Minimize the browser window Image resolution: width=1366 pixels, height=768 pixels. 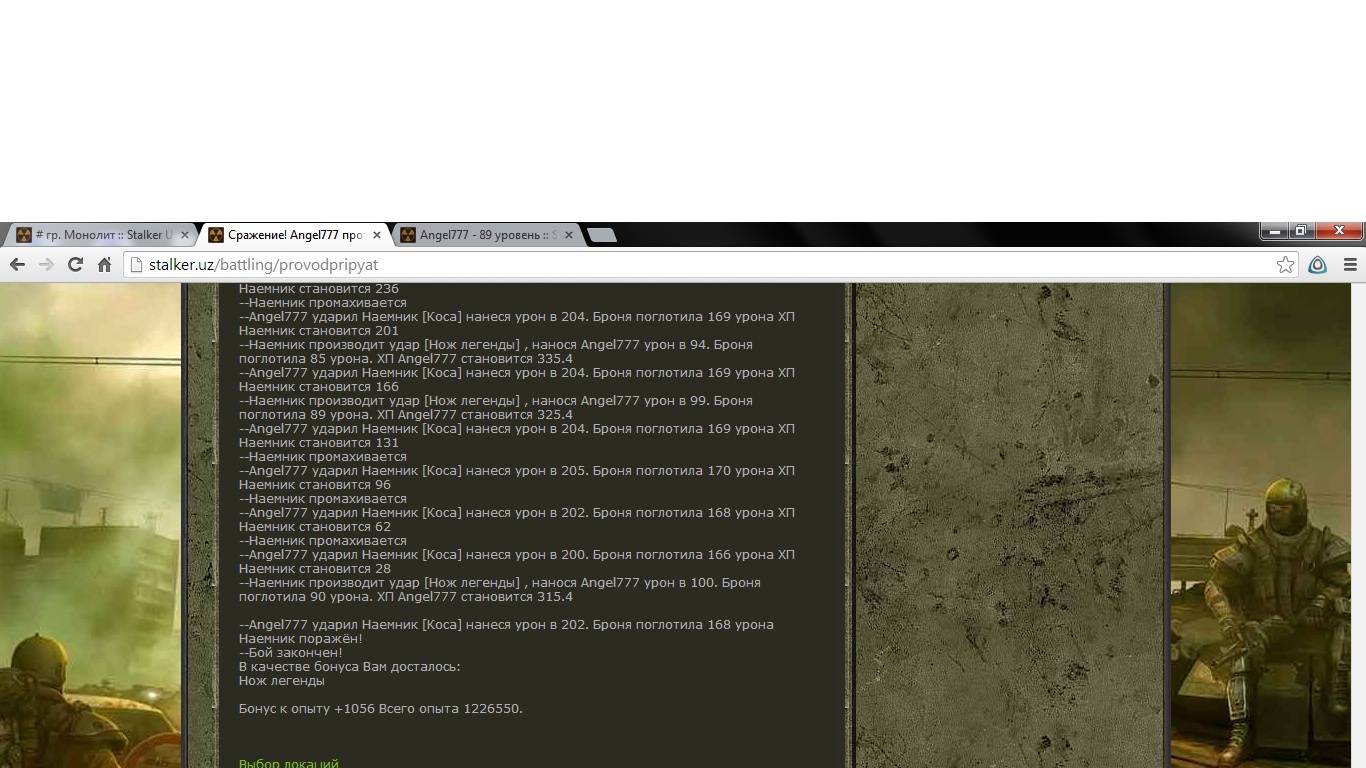(1274, 231)
